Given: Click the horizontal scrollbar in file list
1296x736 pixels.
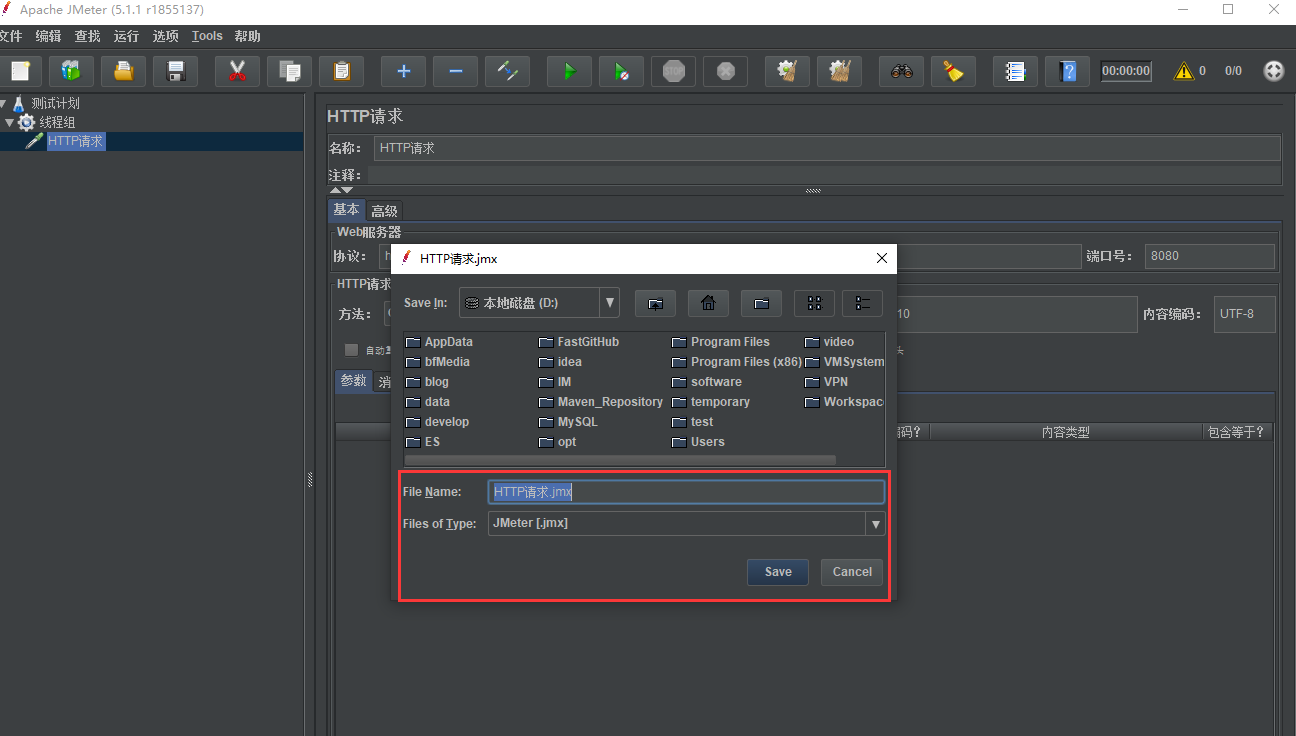Looking at the screenshot, I should coord(620,460).
